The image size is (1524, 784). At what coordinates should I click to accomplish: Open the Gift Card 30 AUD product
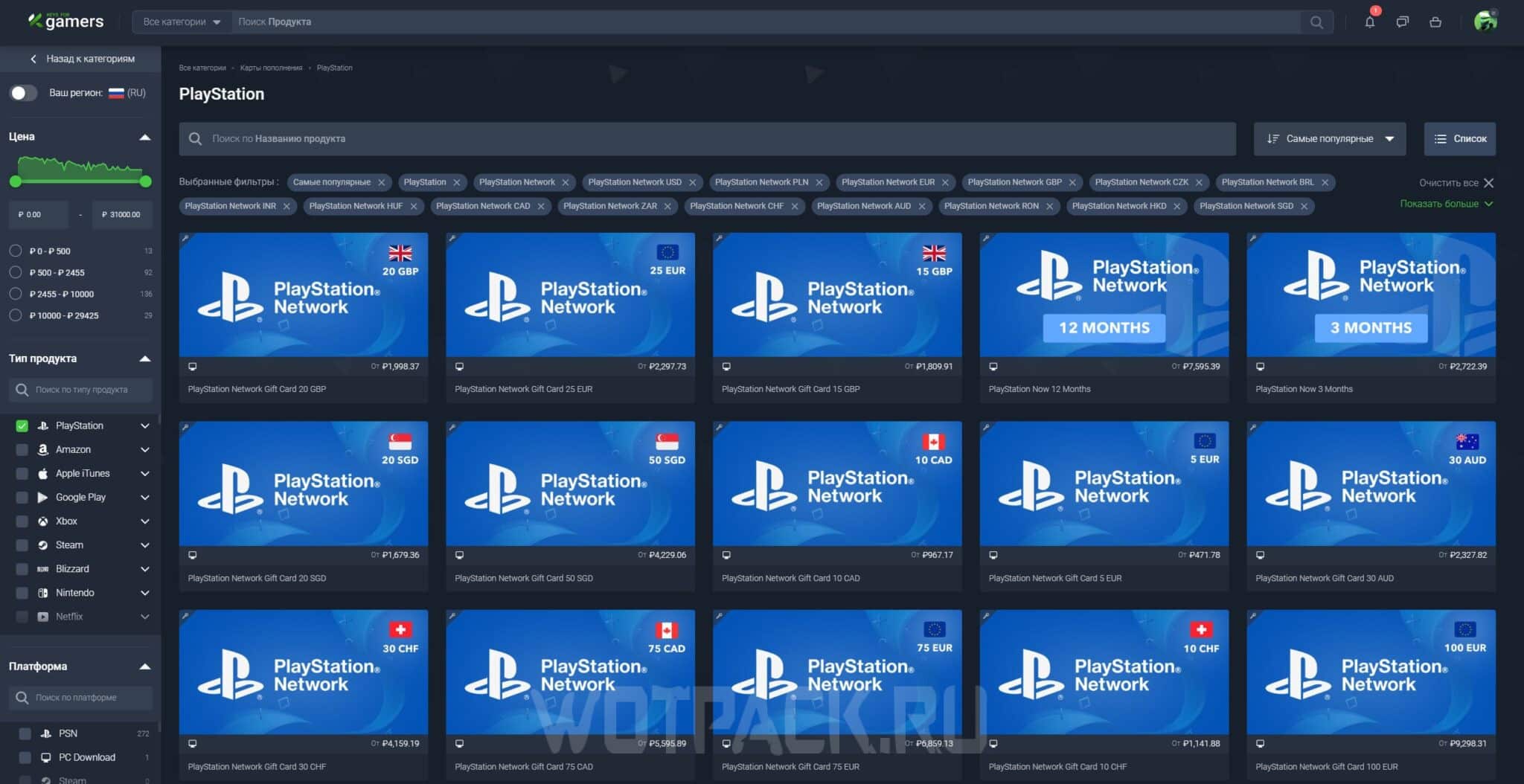pos(1371,507)
